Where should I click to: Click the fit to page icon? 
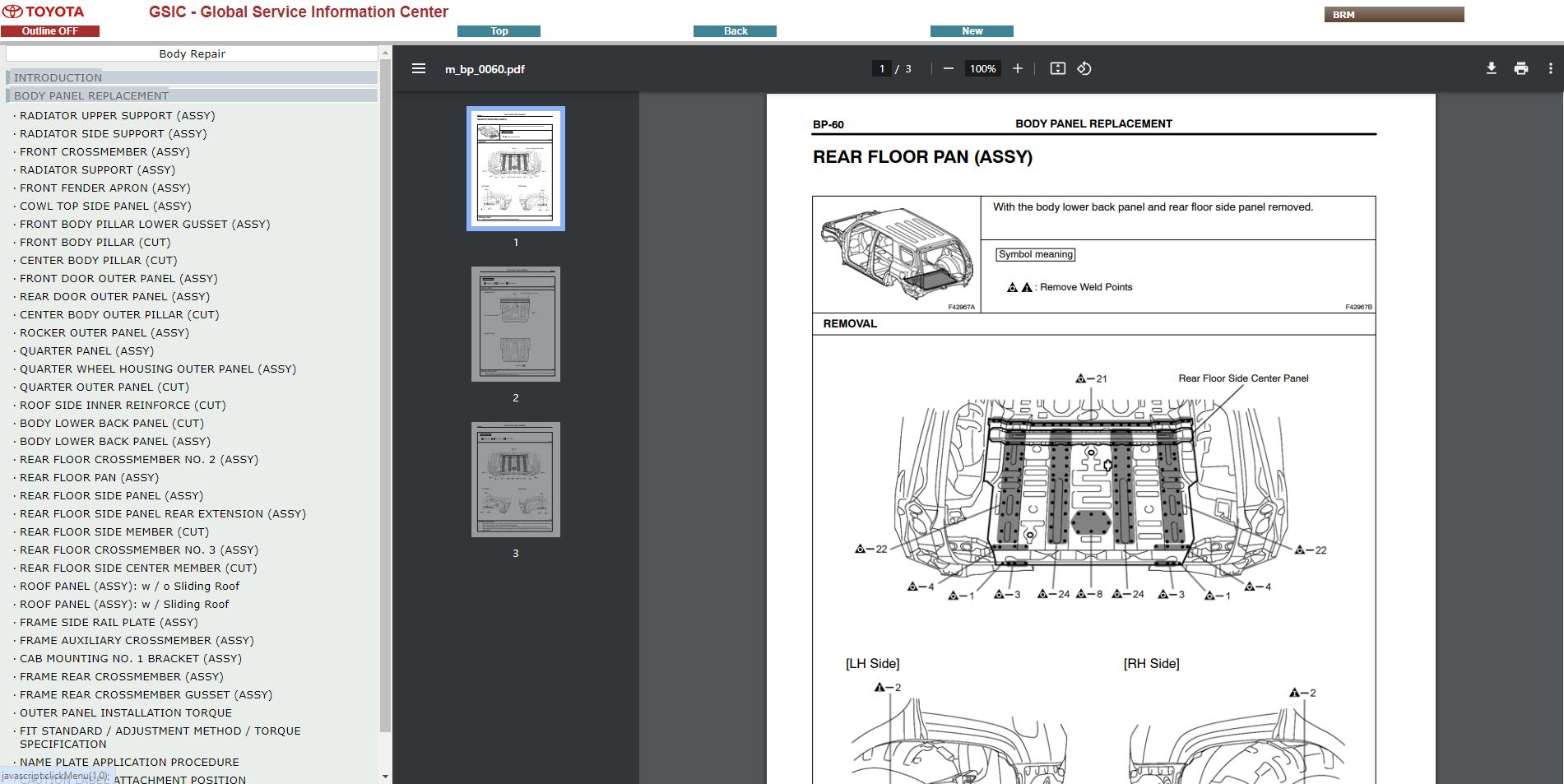[1057, 69]
